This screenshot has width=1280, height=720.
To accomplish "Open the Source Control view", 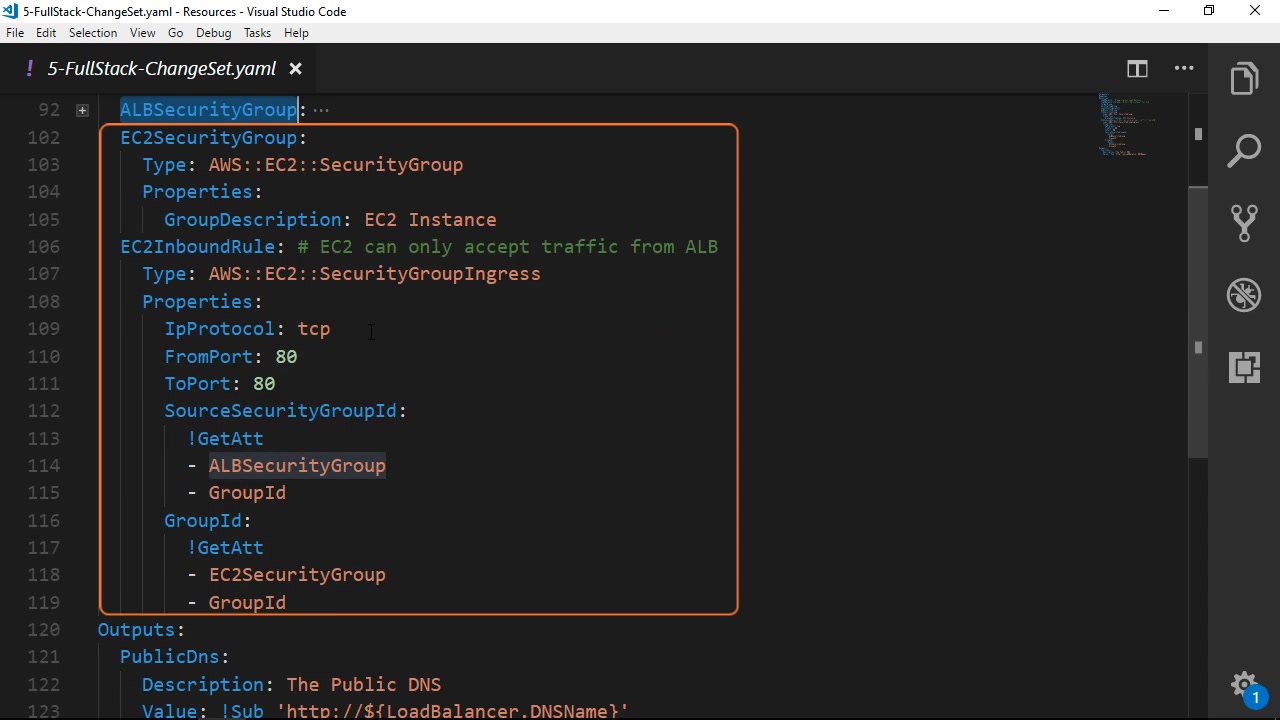I will click(1244, 223).
